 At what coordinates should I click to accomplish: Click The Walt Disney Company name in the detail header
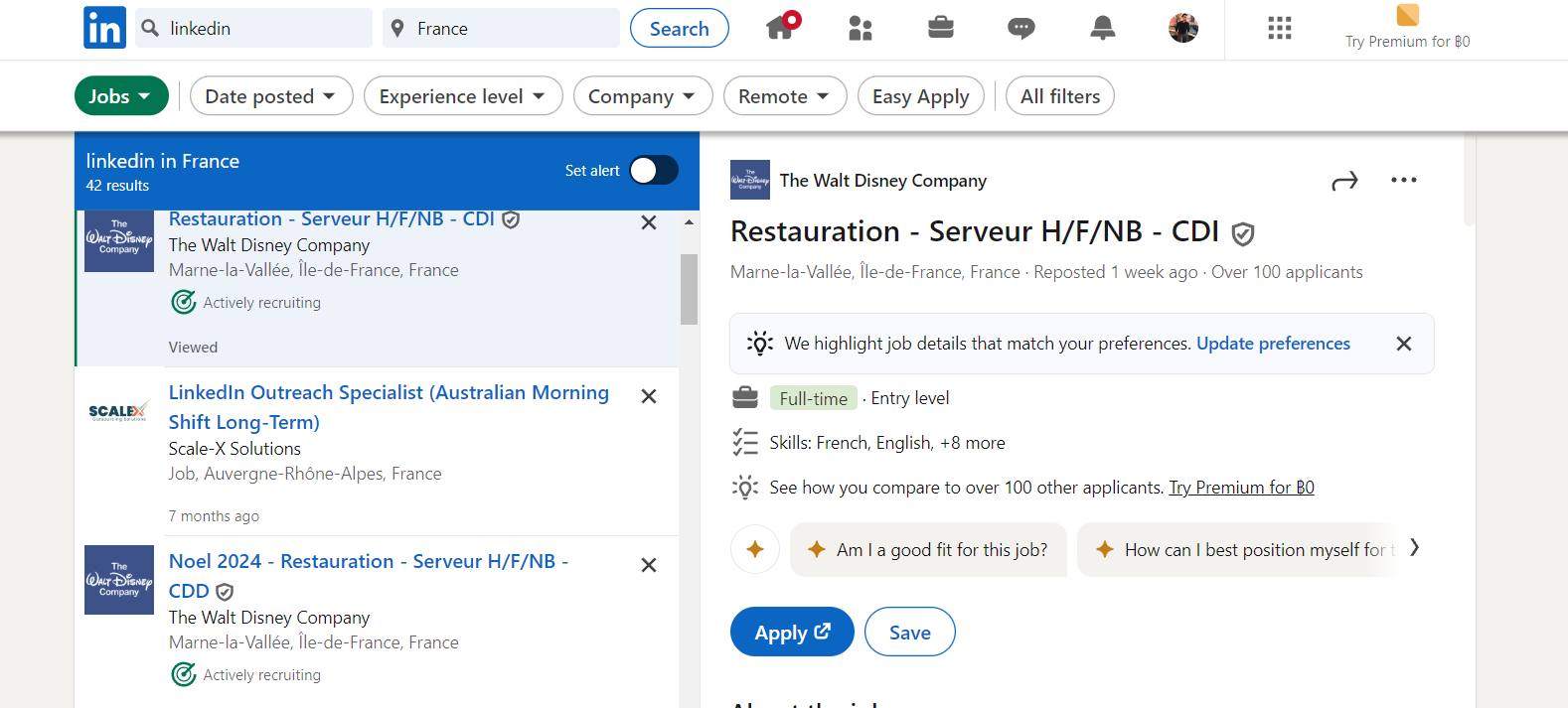(883, 180)
